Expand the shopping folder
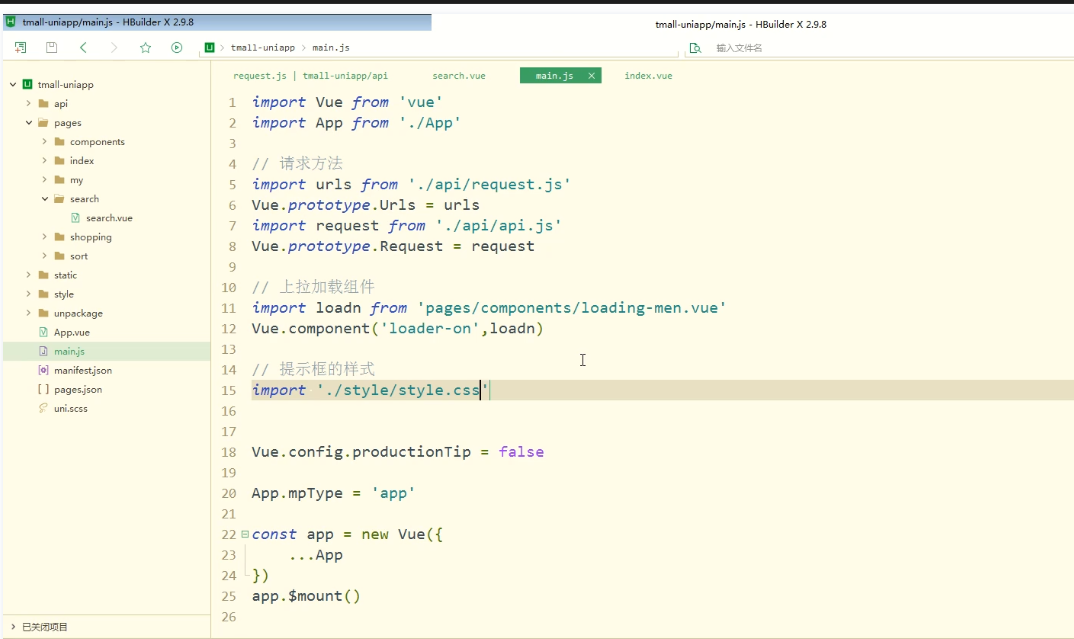 pyautogui.click(x=45, y=237)
